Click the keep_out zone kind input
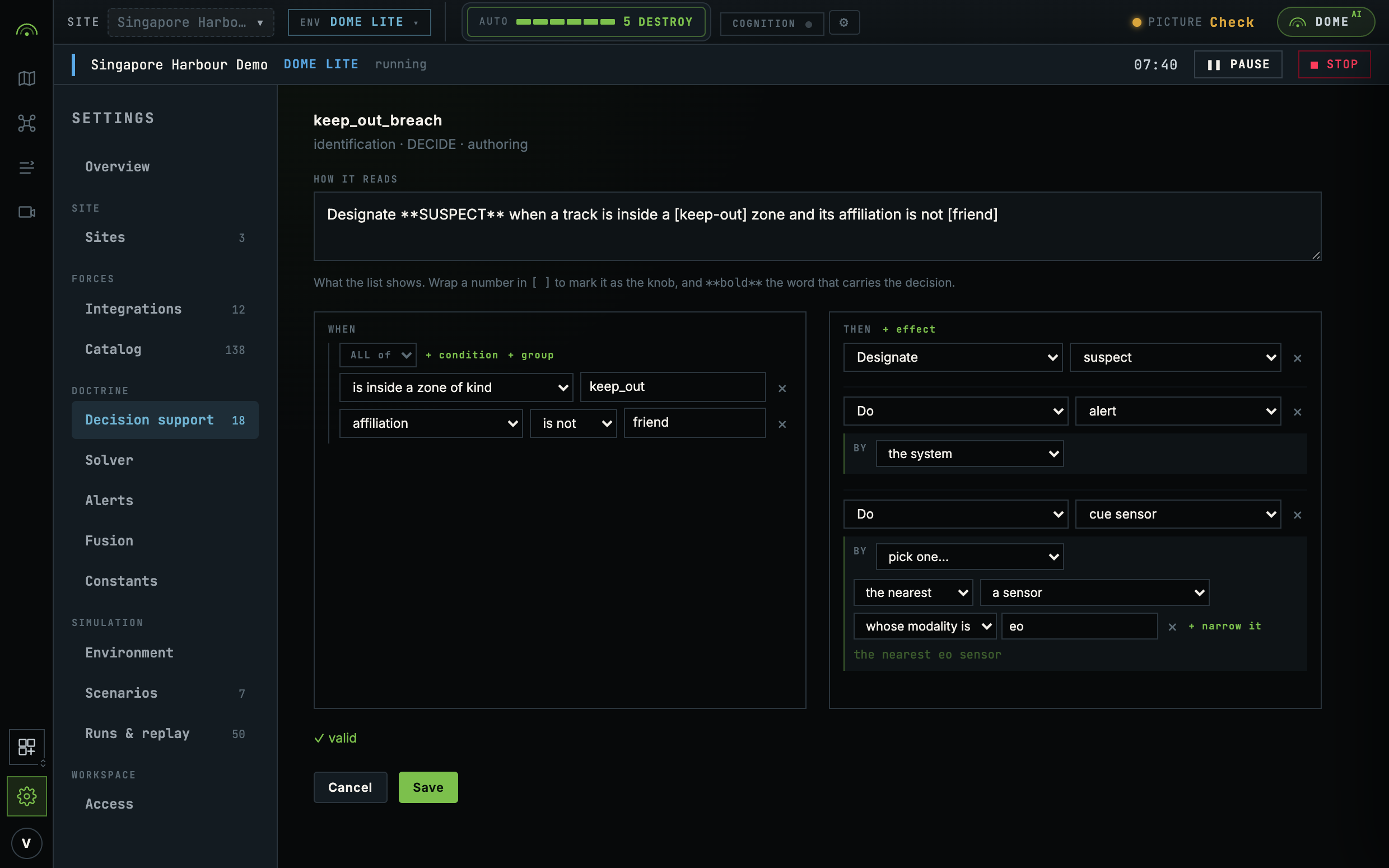Image resolution: width=1389 pixels, height=868 pixels. coord(673,387)
